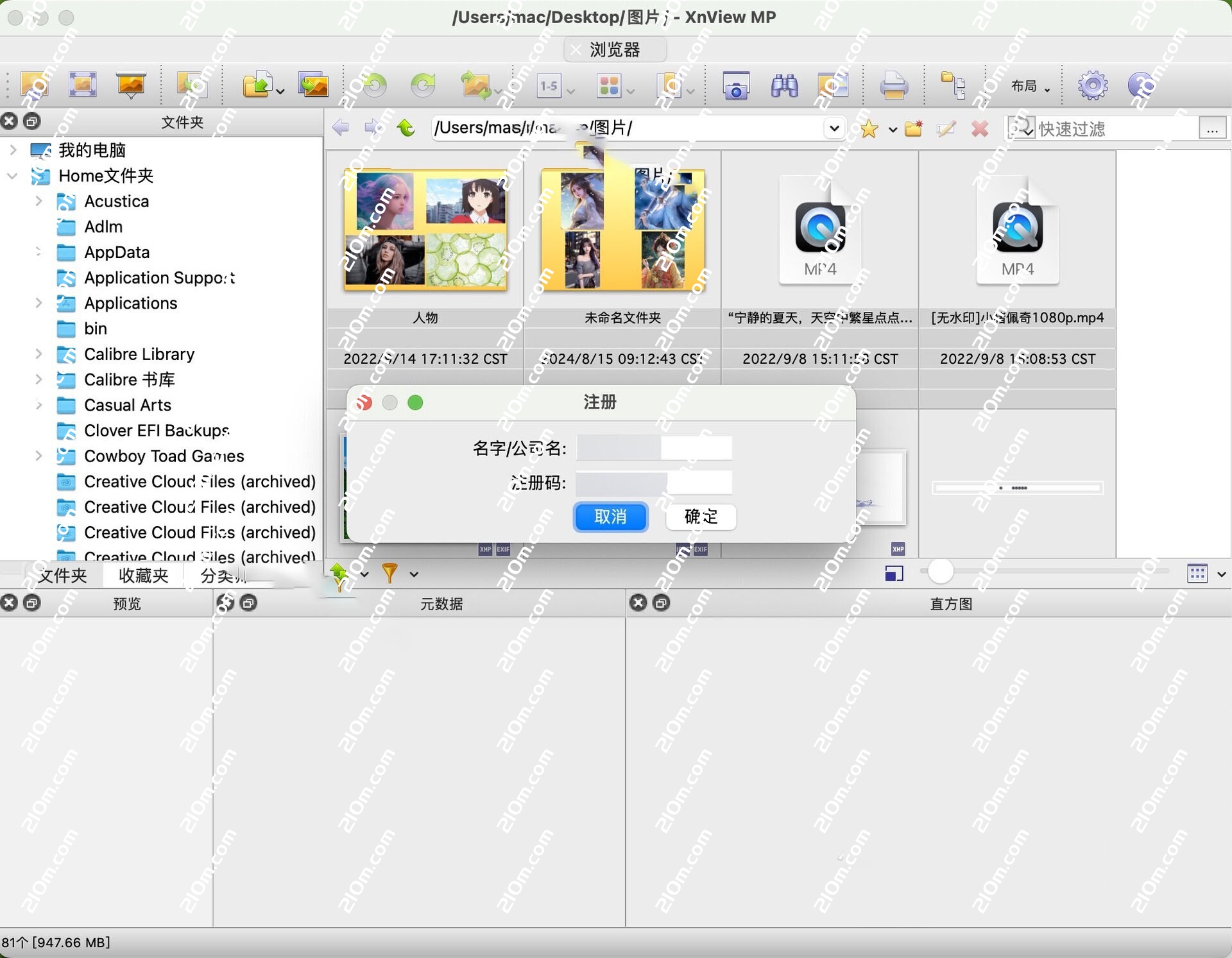The height and width of the screenshot is (958, 1232).
Task: Click the 确定 button in dialog
Action: 701,517
